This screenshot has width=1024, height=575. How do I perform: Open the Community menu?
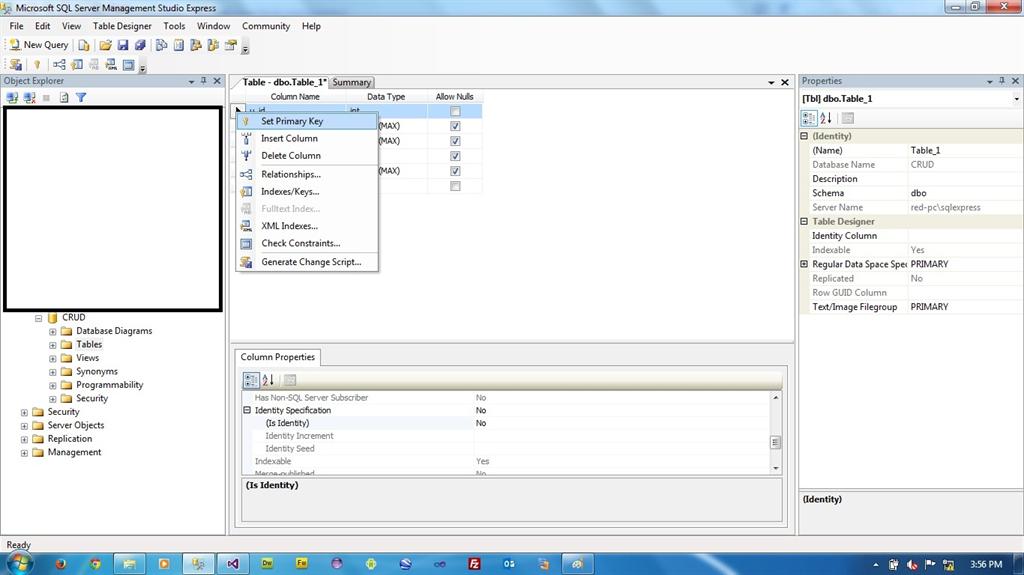266,26
